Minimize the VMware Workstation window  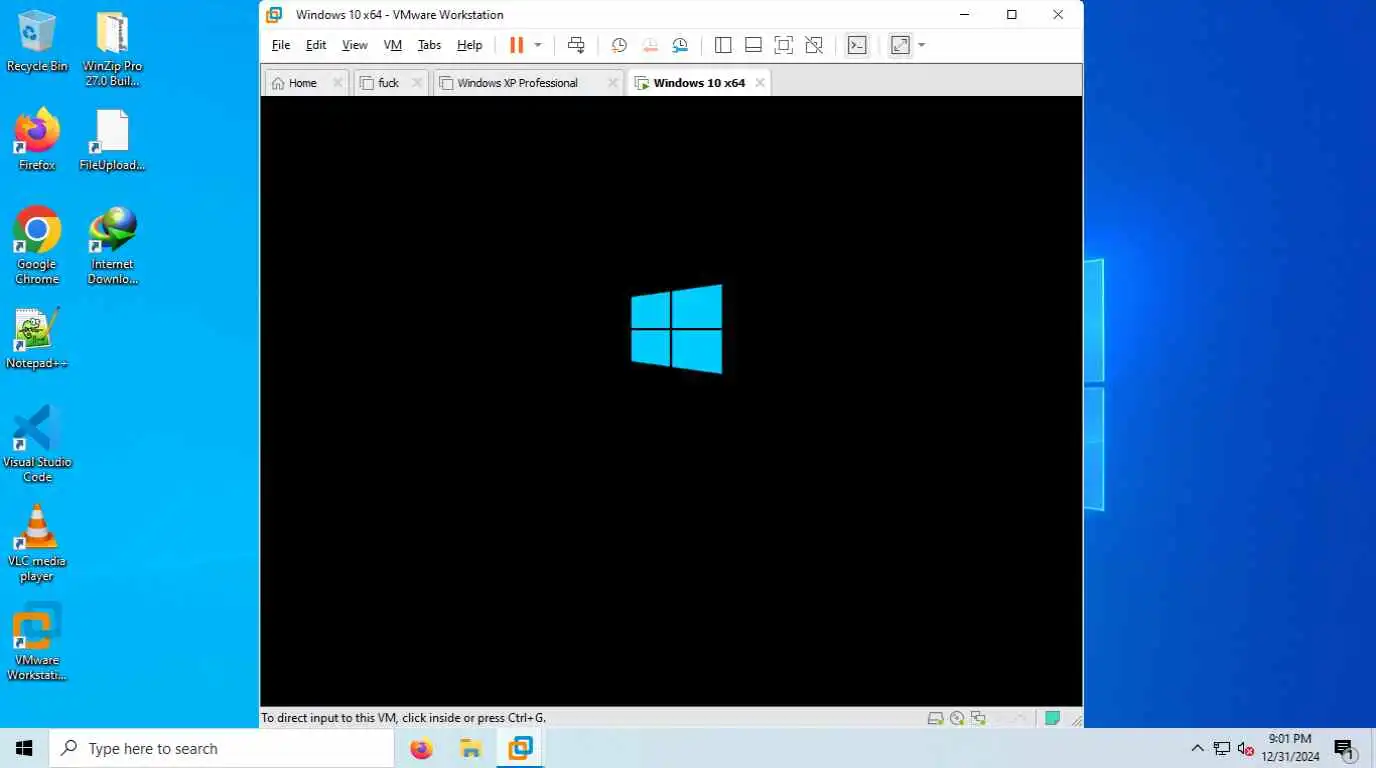(x=965, y=14)
